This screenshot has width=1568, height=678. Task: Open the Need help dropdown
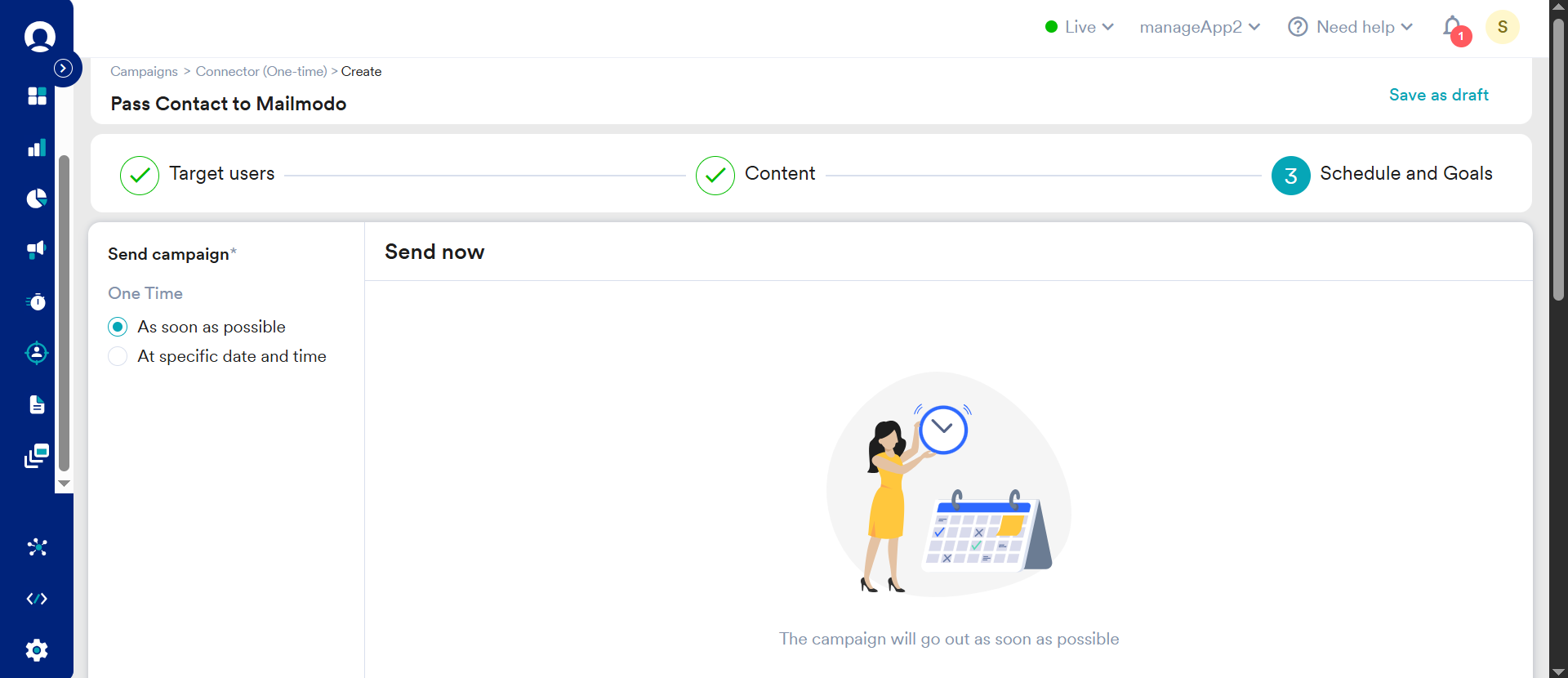point(1350,27)
